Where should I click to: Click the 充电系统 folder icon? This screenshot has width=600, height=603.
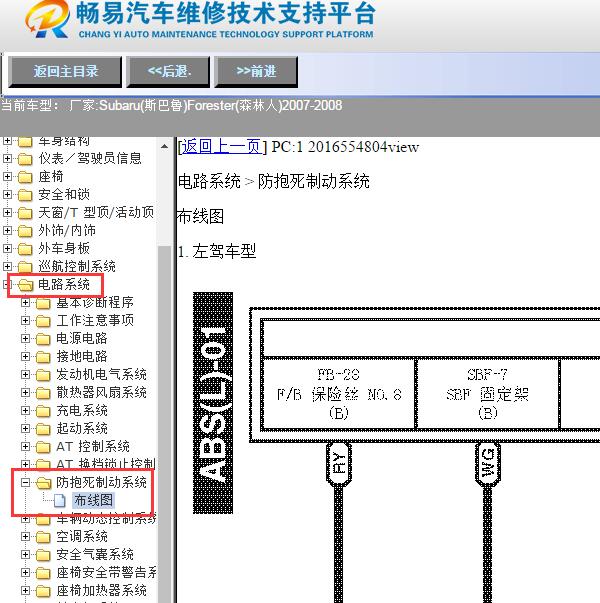[x=43, y=411]
